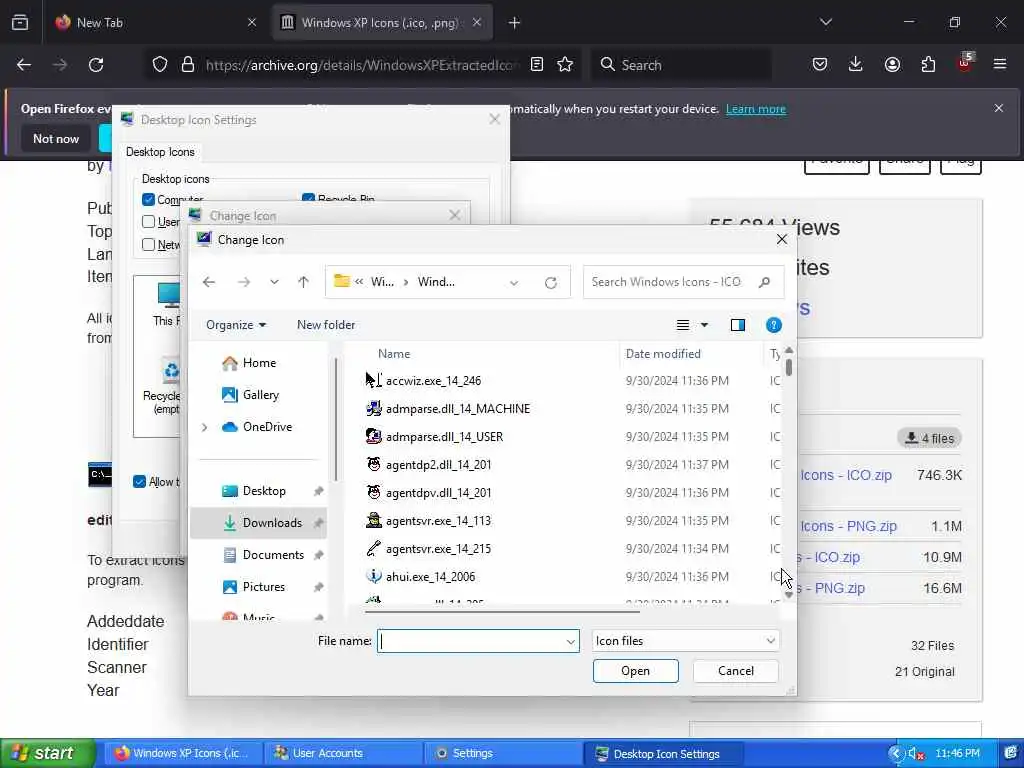Go back in the file dialog
Viewport: 1024px width, 768px height.
point(209,282)
